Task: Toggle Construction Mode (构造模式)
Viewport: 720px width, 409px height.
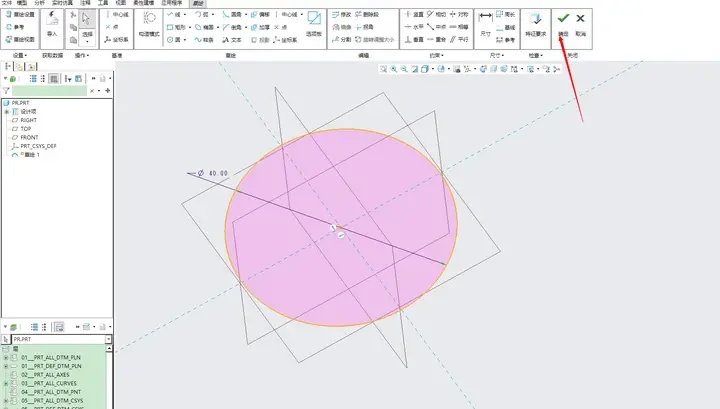Action: 149,24
